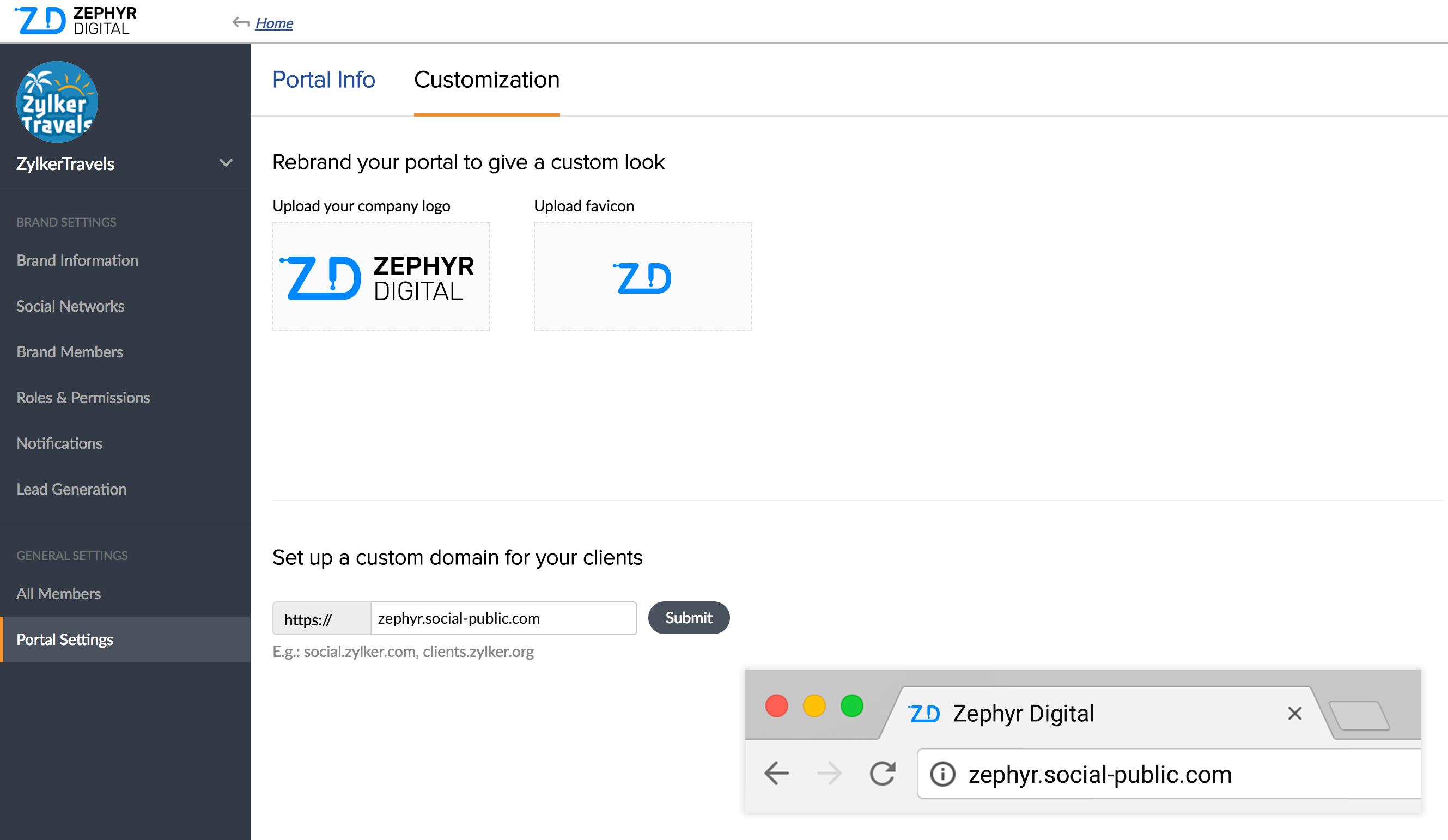Click the favicon upload box
The image size is (1448, 840).
642,277
